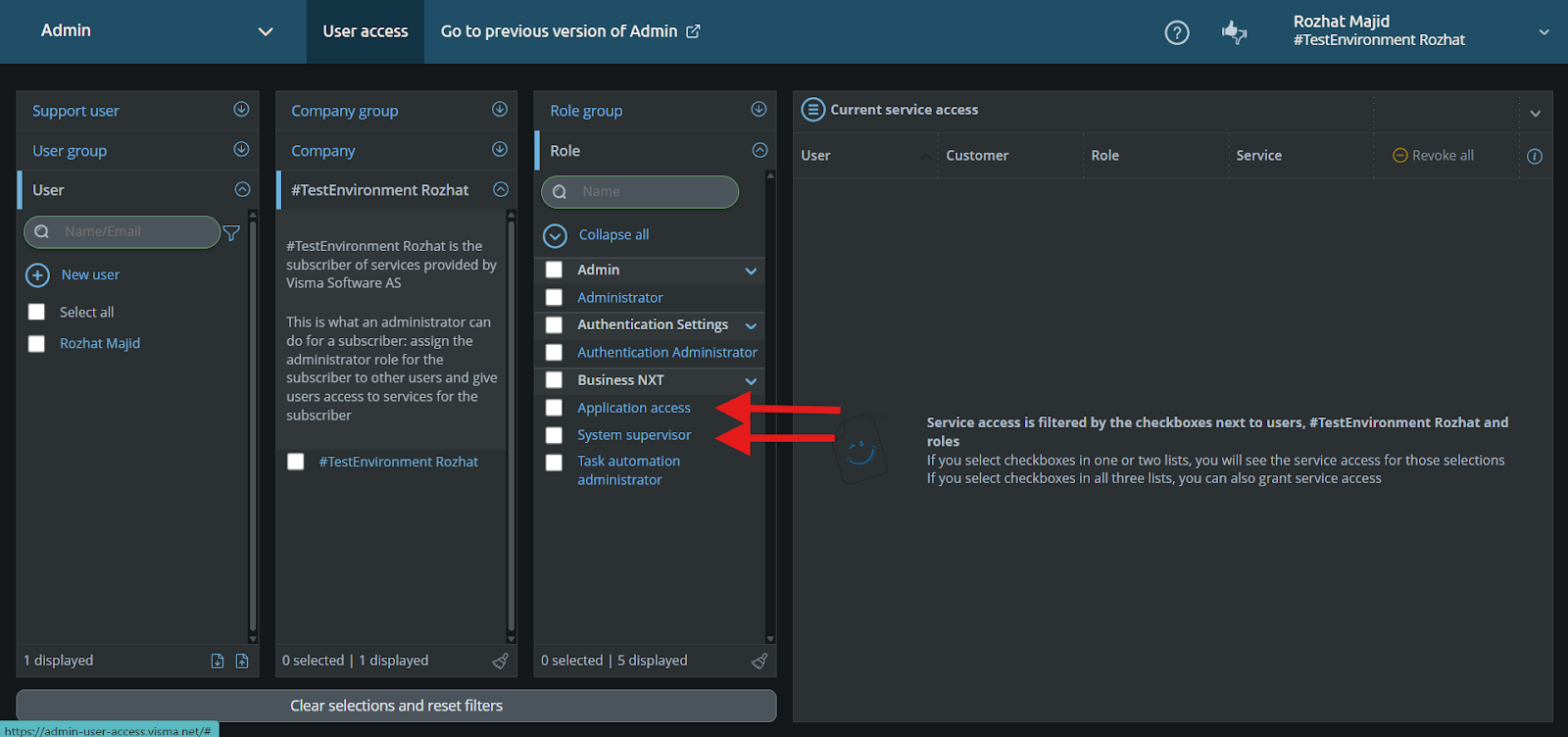Collapse the Business NXT role category
1568x737 pixels.
(x=751, y=381)
